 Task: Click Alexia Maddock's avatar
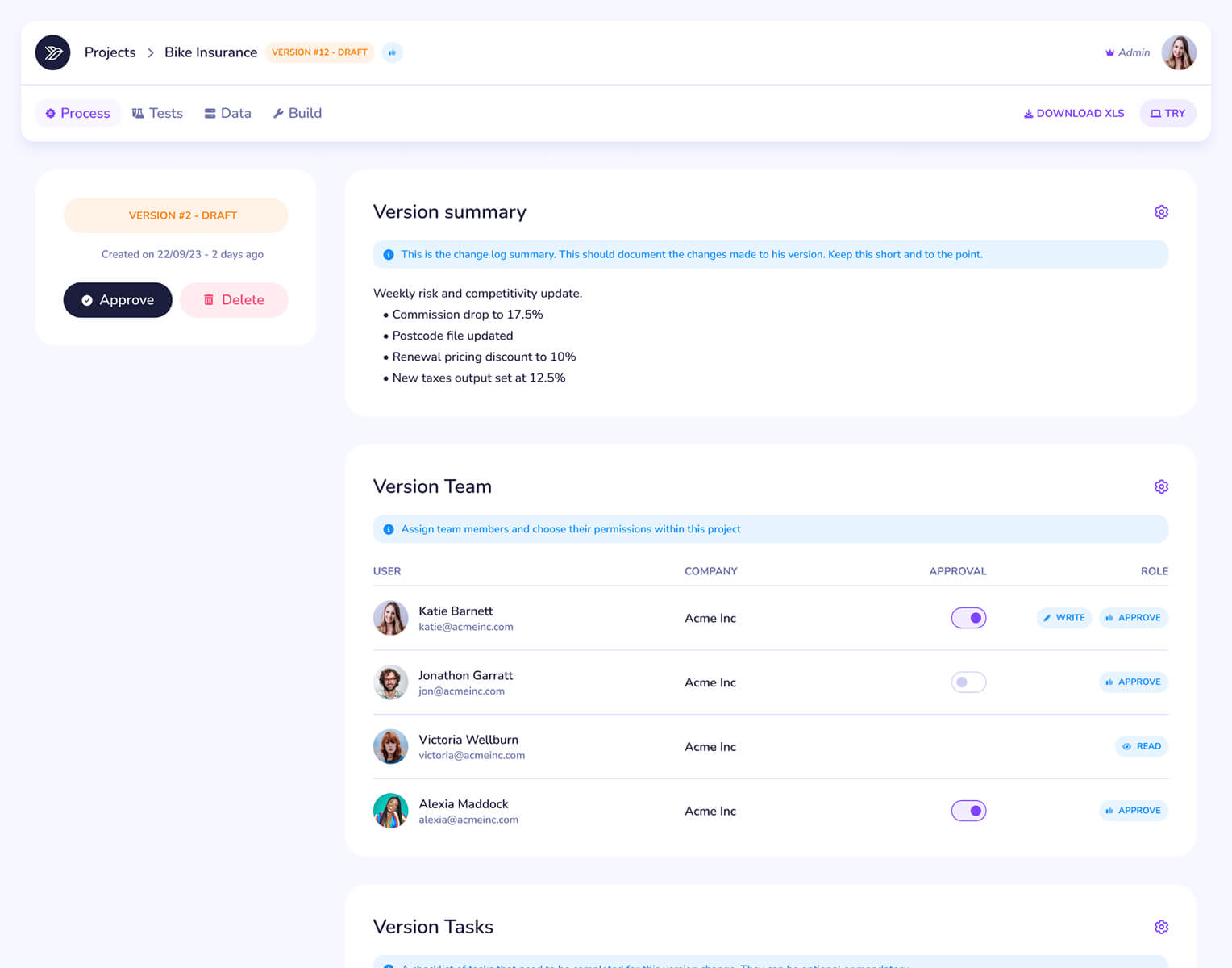click(x=390, y=811)
